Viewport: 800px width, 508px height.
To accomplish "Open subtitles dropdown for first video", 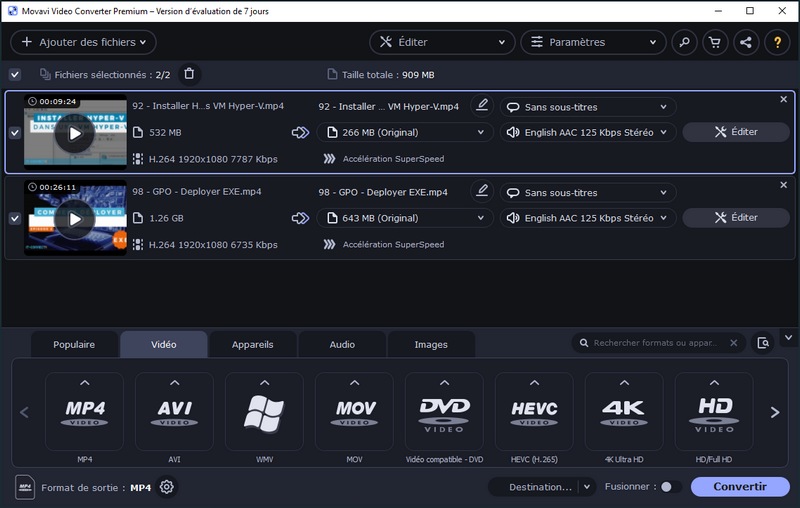I will 588,107.
